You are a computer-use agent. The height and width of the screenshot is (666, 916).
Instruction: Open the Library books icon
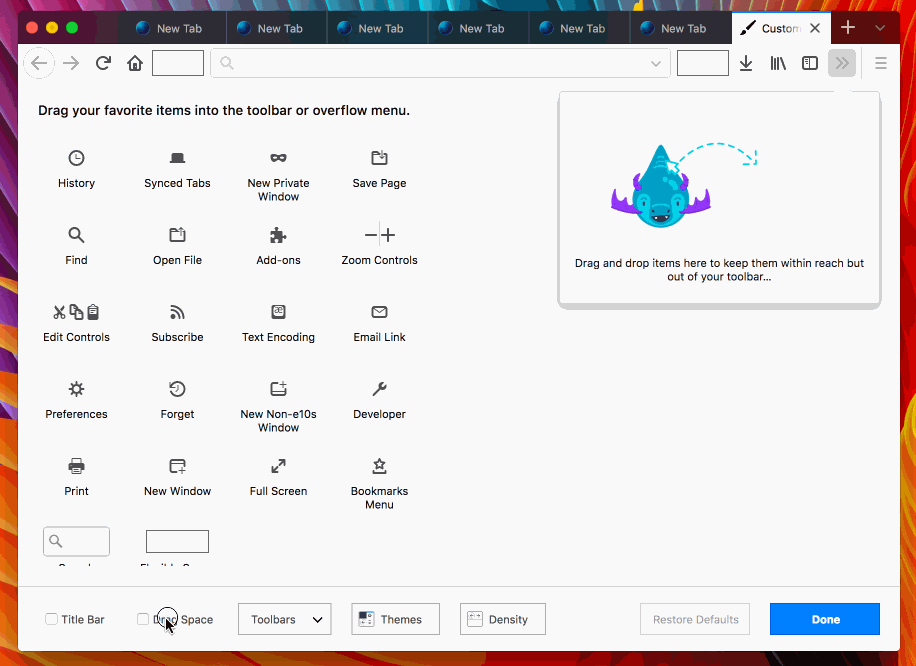[x=778, y=63]
